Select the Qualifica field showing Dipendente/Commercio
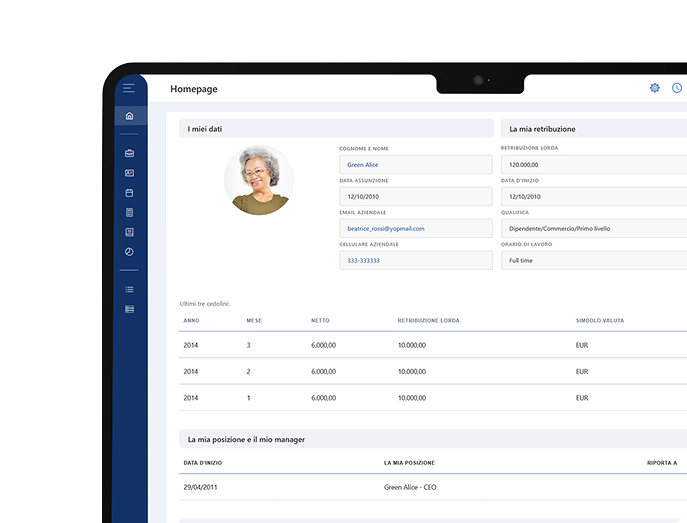Viewport: 687px width, 523px height. 593,228
